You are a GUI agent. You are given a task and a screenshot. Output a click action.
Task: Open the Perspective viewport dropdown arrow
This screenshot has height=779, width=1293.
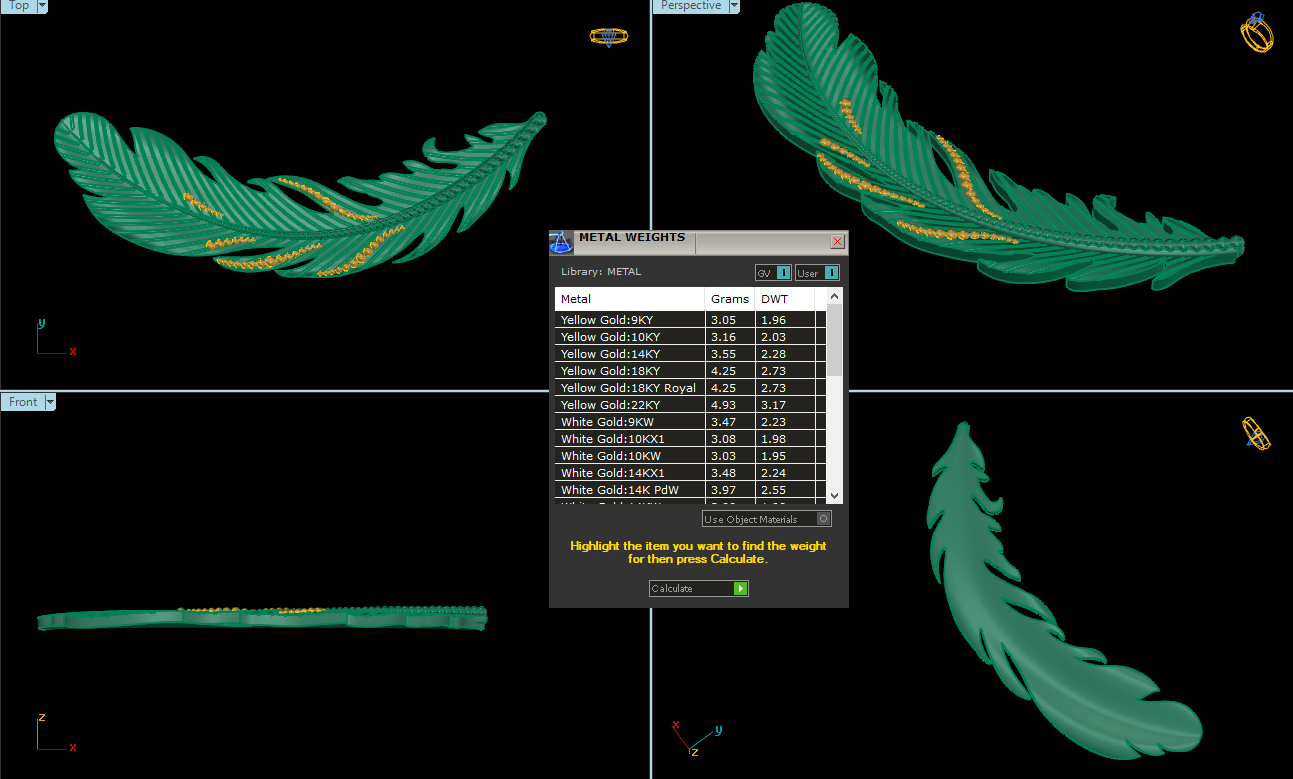point(735,6)
